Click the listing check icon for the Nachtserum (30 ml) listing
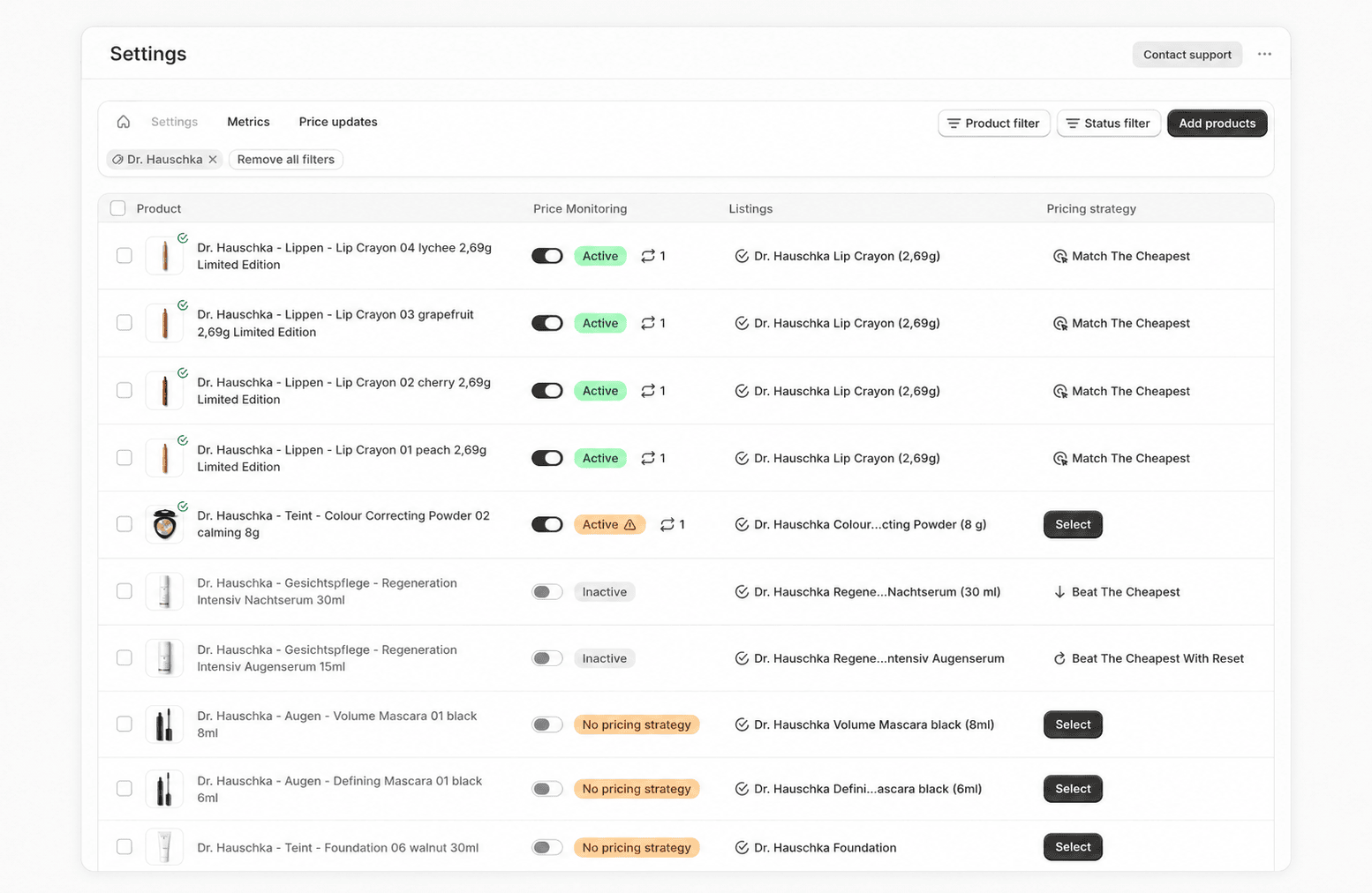 coord(742,592)
